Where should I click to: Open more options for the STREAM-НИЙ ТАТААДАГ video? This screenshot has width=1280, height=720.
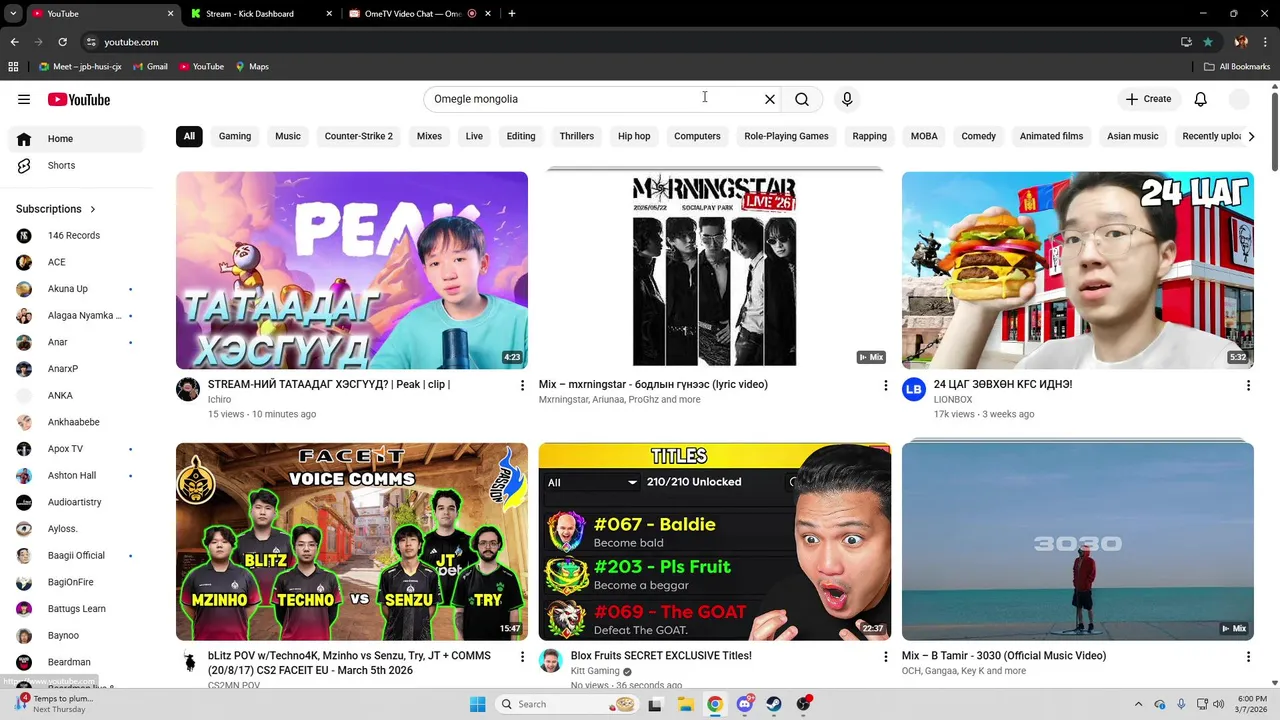(x=522, y=385)
